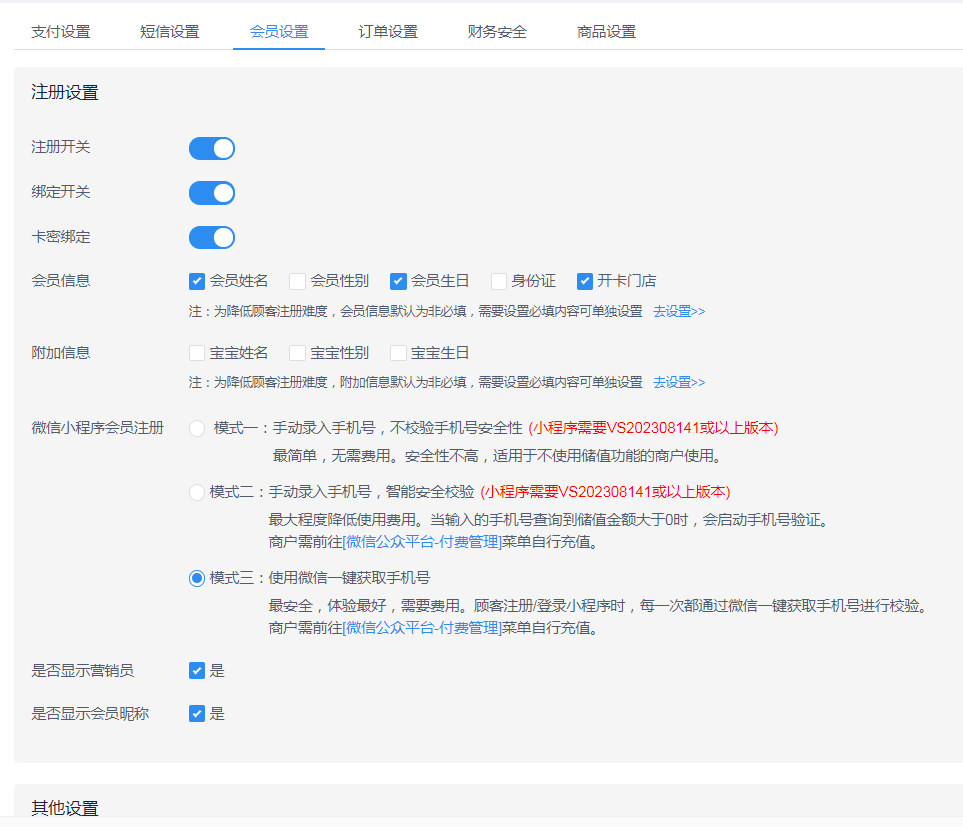Click the red version notice beside 模式一
The width and height of the screenshot is (963, 827).
pyautogui.click(x=653, y=428)
